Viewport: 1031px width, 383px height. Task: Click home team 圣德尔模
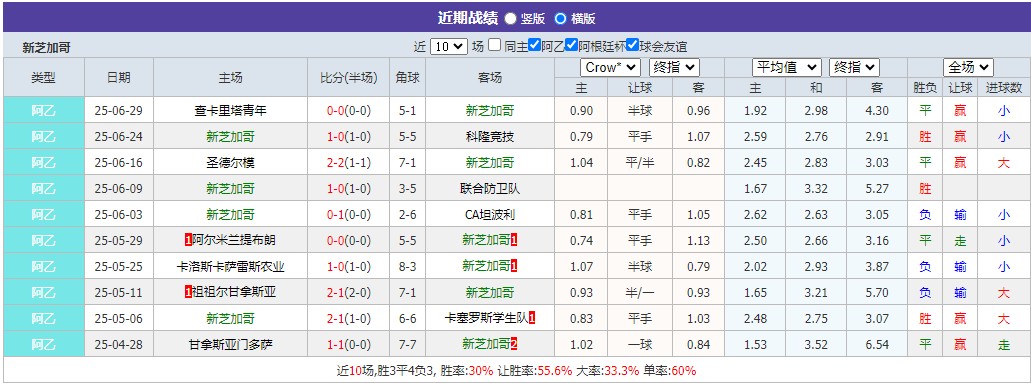coord(230,163)
